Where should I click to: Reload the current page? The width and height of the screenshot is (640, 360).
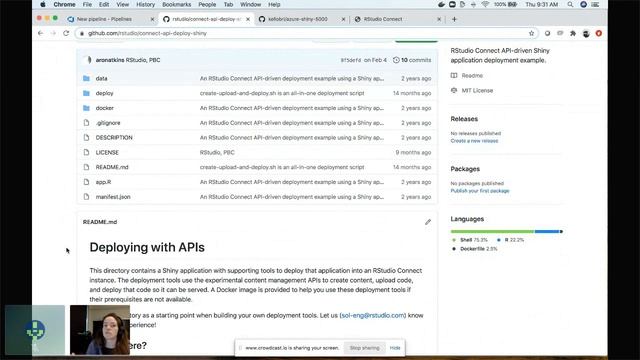(66, 33)
